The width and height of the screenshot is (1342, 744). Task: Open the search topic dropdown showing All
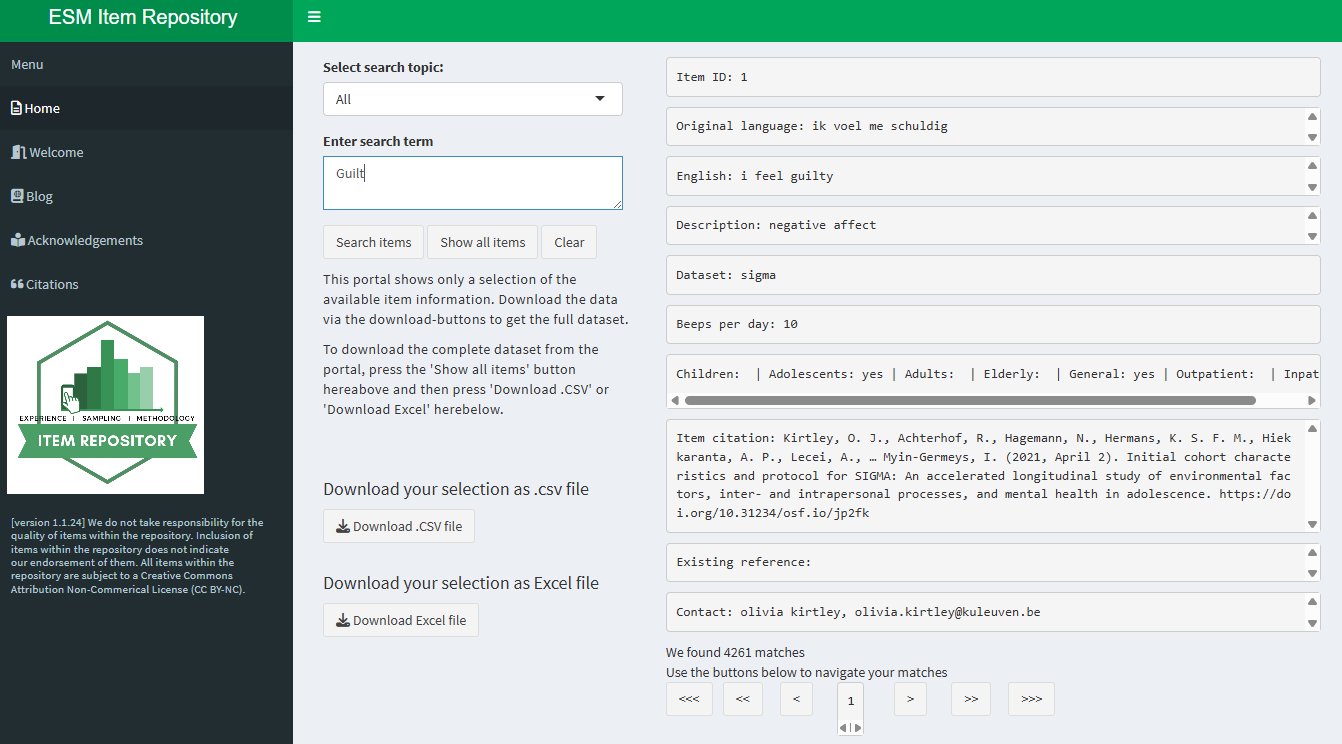click(473, 99)
